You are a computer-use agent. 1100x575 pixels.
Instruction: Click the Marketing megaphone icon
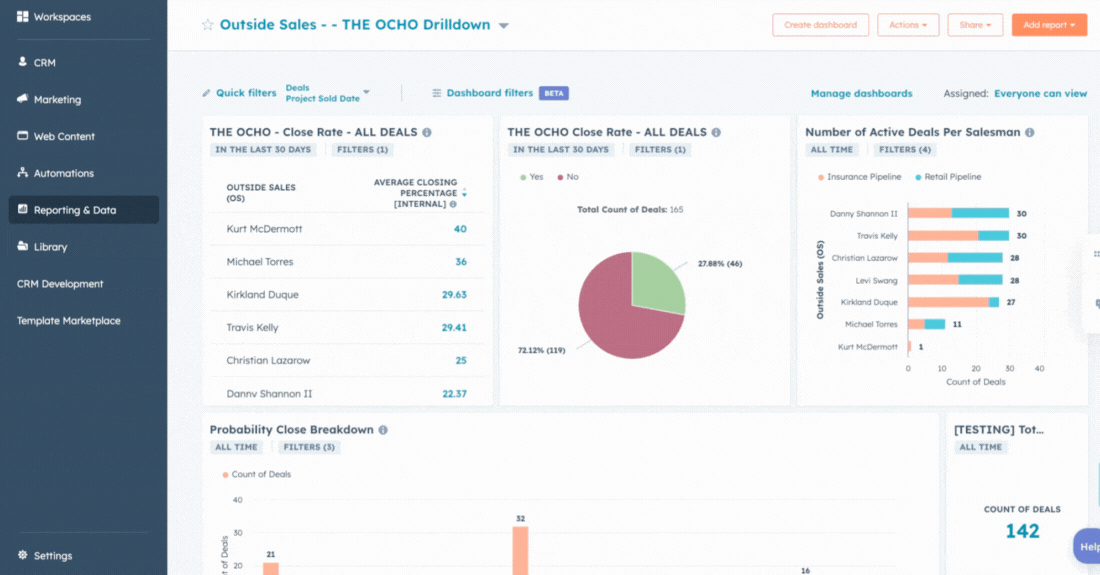(x=22, y=99)
